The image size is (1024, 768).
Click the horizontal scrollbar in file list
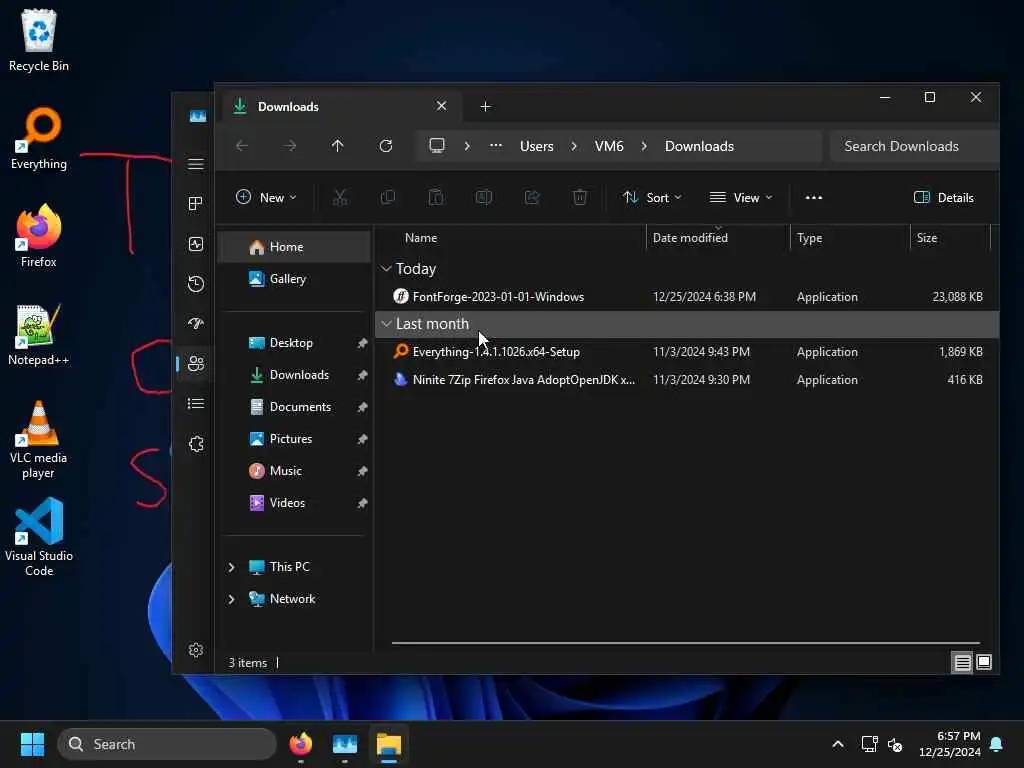pos(686,643)
